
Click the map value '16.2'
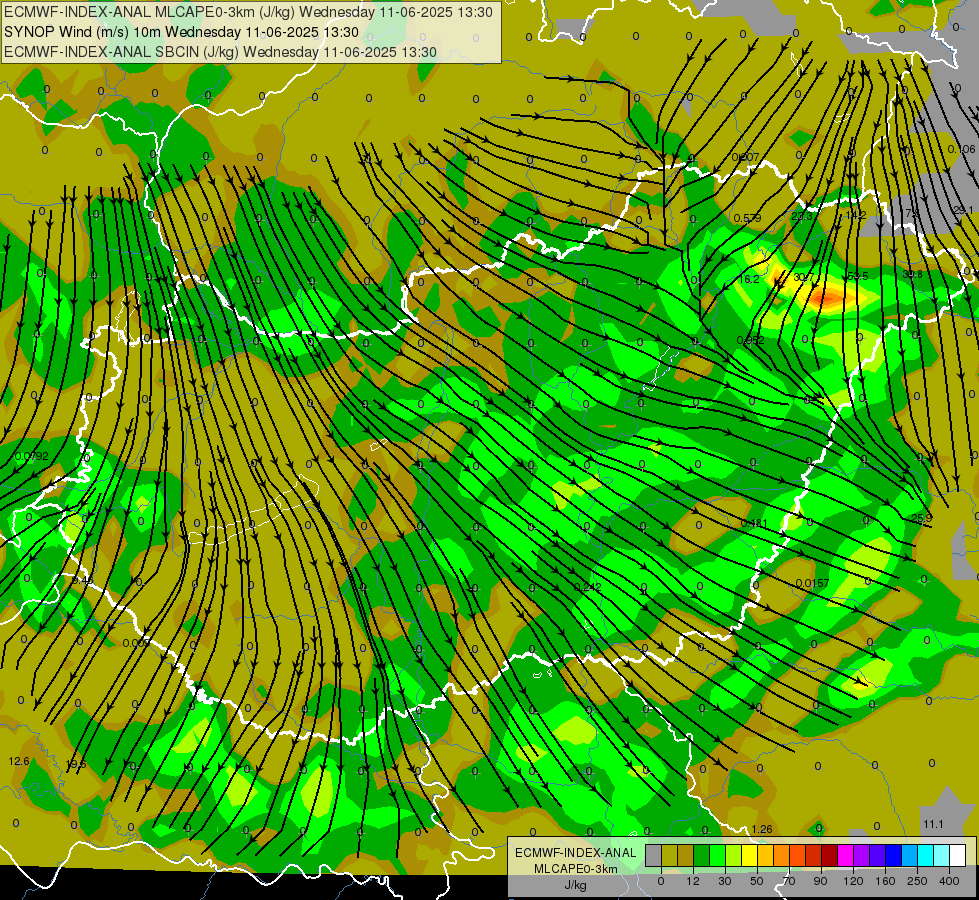tap(749, 279)
